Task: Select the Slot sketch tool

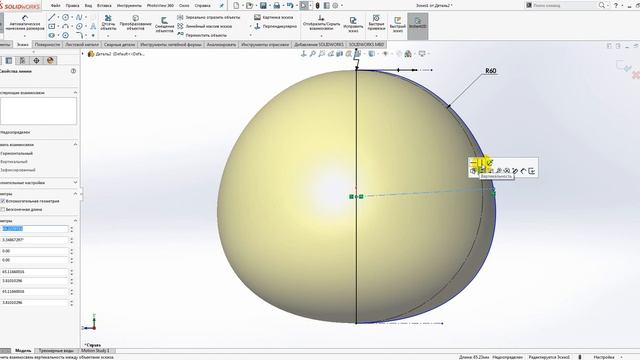Action: pyautogui.click(x=52, y=35)
